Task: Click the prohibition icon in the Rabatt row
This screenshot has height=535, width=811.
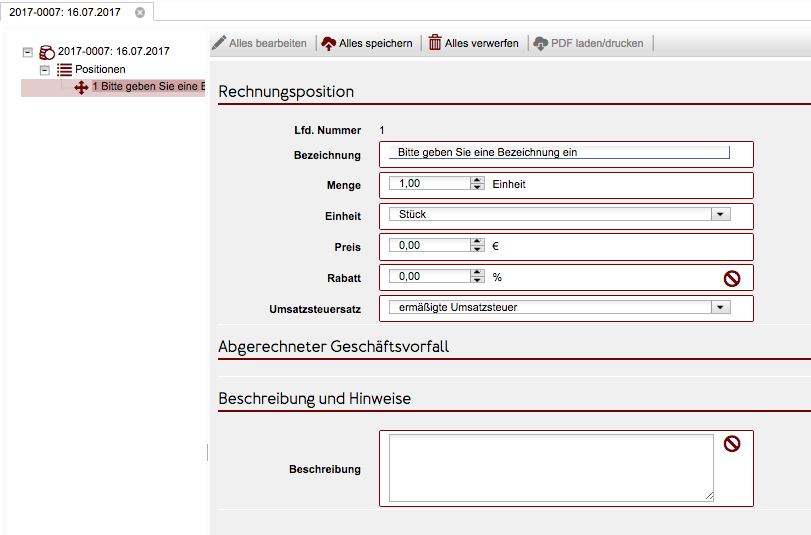Action: [x=731, y=277]
